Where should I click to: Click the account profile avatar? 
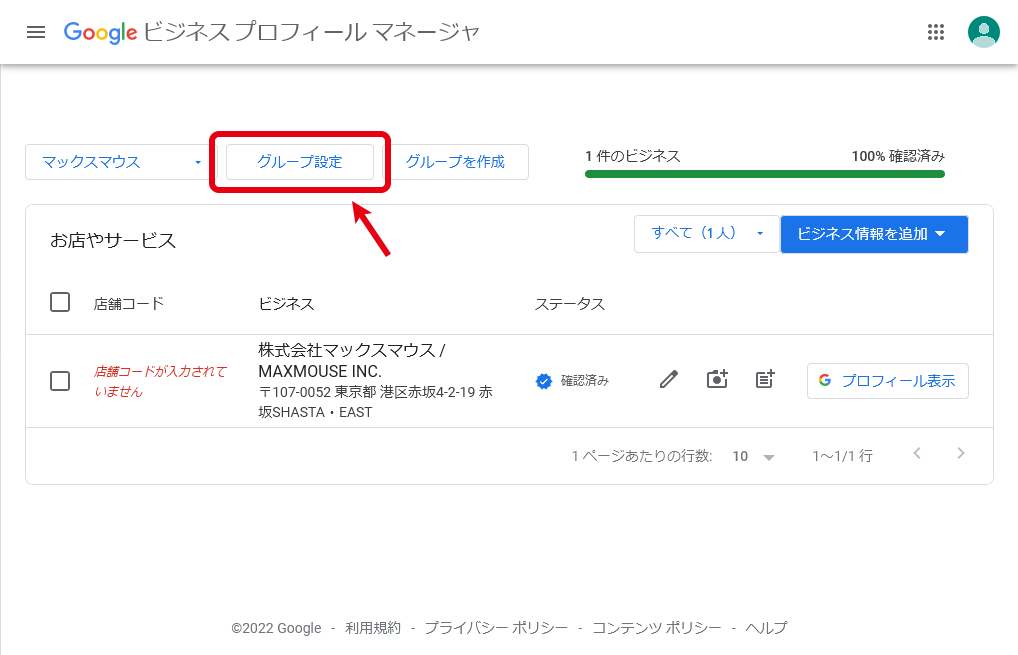tap(983, 32)
